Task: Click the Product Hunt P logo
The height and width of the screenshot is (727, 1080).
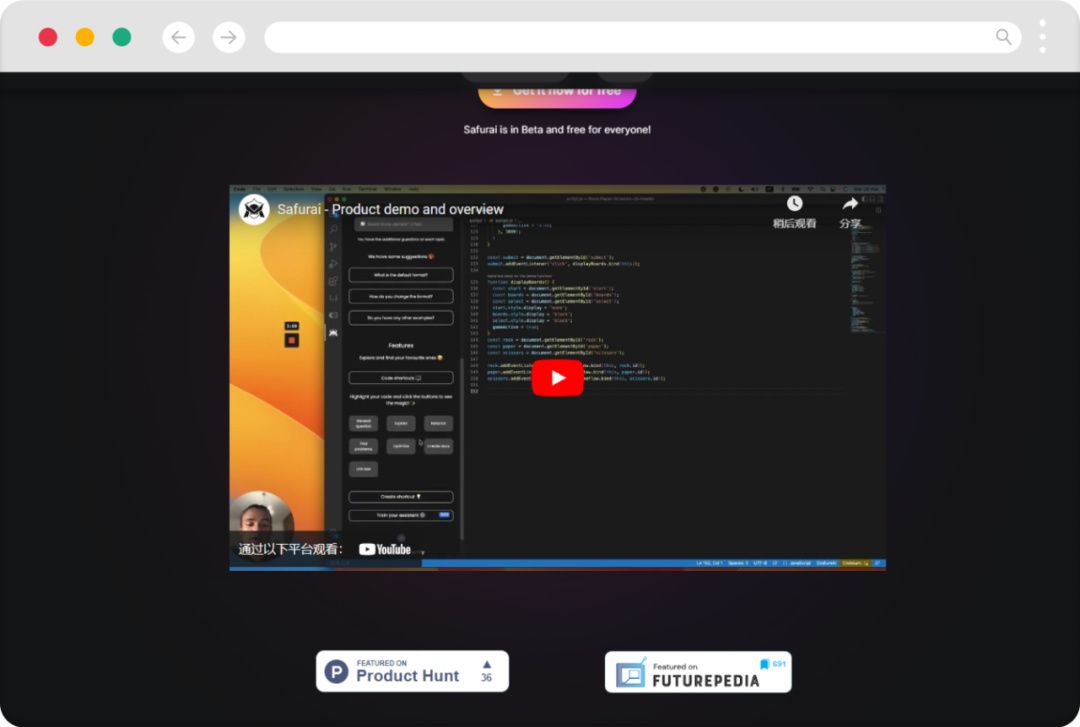Action: point(336,671)
